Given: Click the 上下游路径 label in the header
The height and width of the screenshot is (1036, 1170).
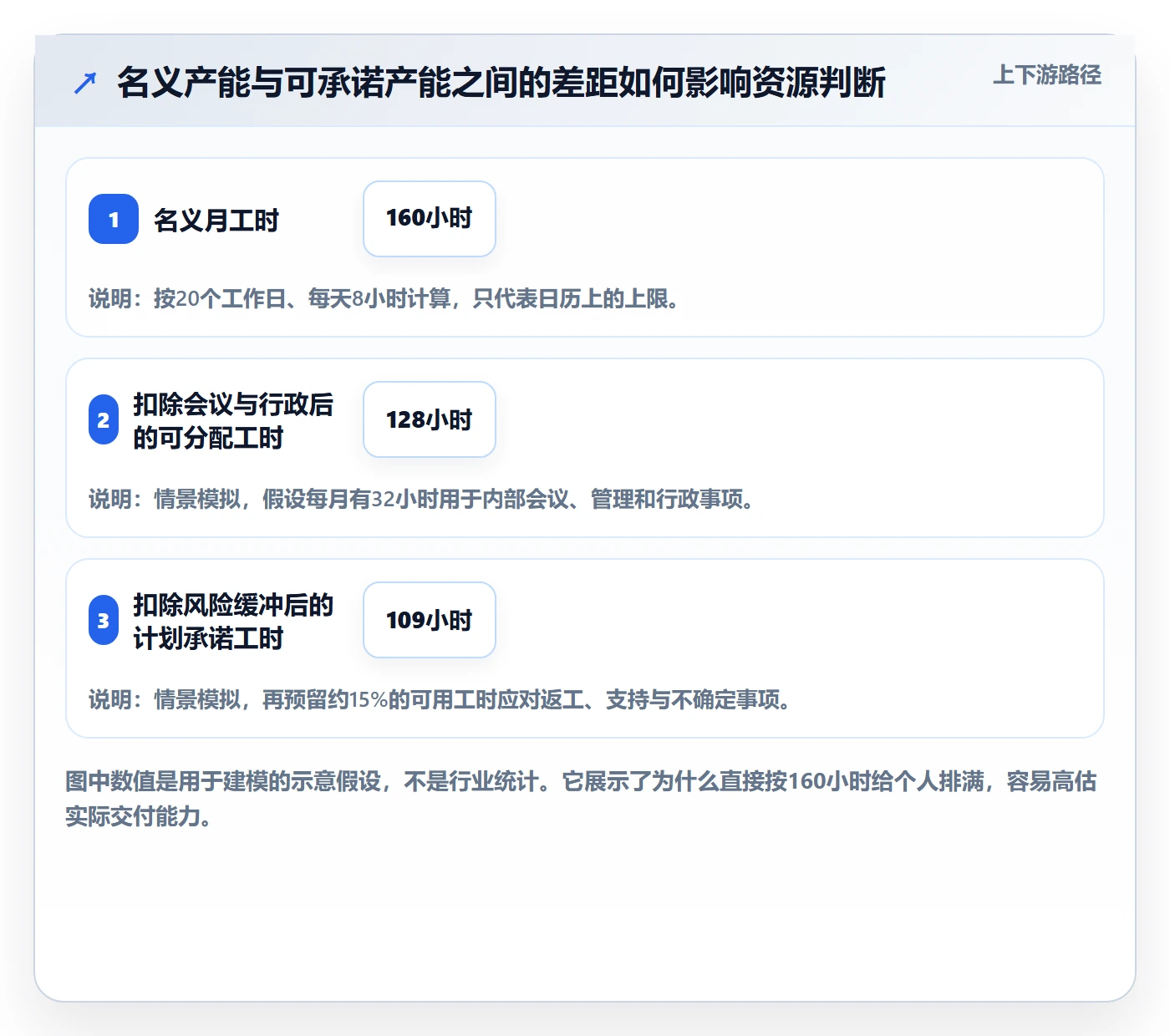Looking at the screenshot, I should 1047,75.
